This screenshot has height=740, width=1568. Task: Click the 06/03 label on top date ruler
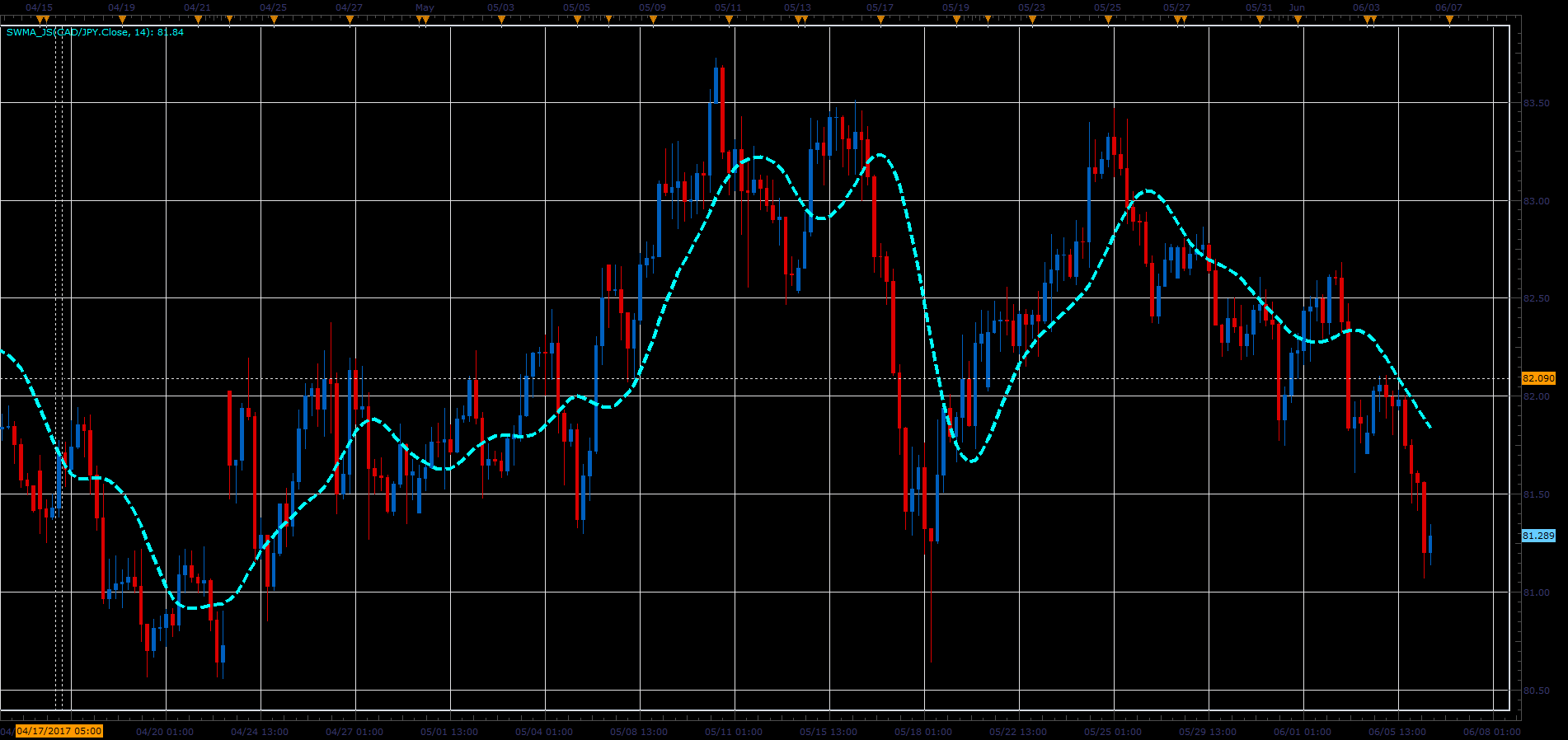tap(1366, 7)
